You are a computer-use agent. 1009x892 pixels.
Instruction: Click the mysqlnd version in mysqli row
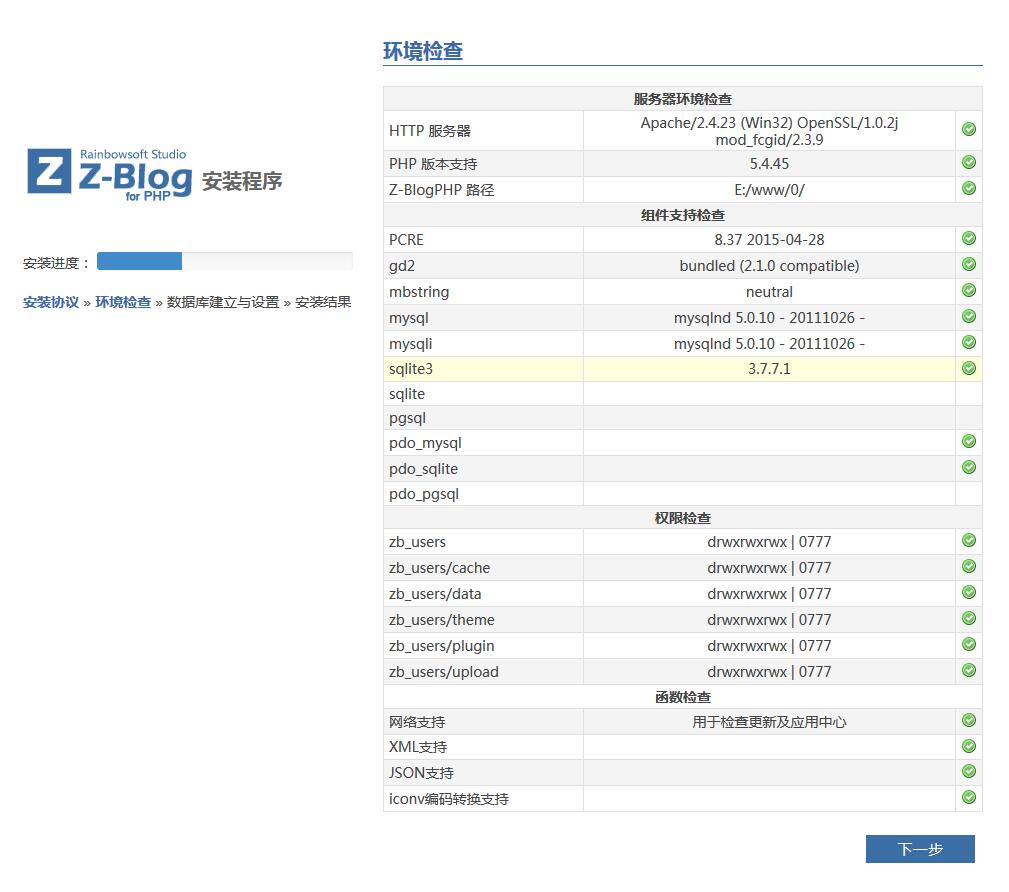pyautogui.click(x=769, y=344)
